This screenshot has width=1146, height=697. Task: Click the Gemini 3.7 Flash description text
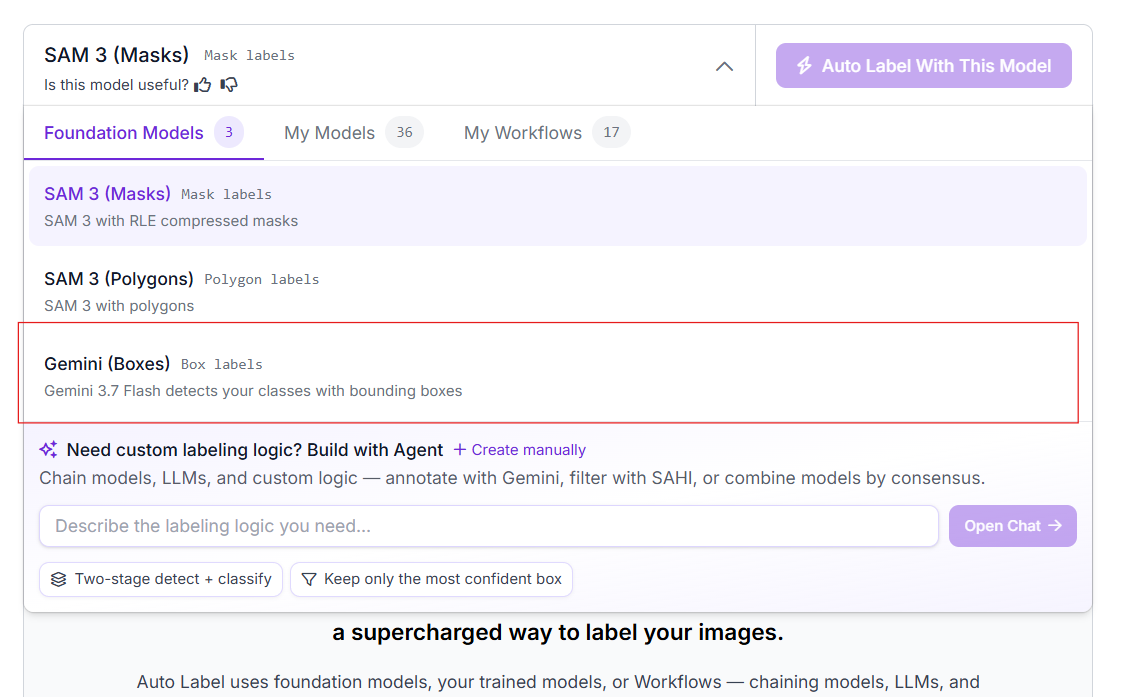click(x=253, y=391)
